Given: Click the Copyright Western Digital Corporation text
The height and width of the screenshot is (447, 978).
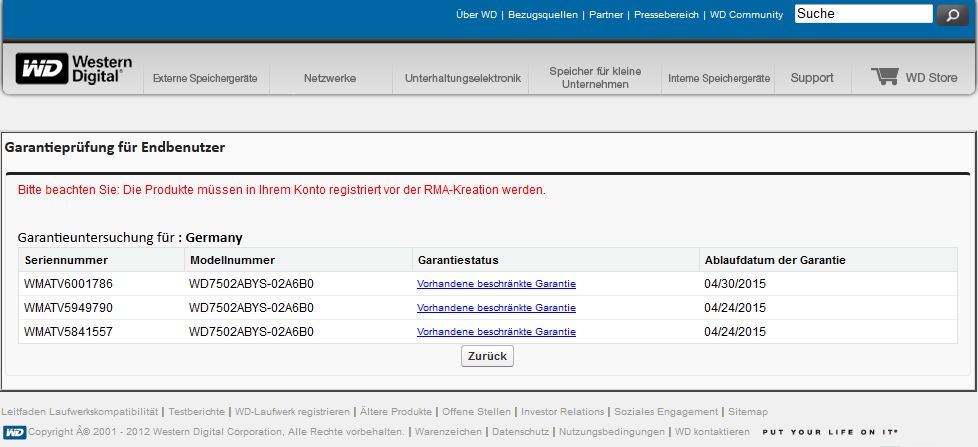Looking at the screenshot, I should (216, 431).
